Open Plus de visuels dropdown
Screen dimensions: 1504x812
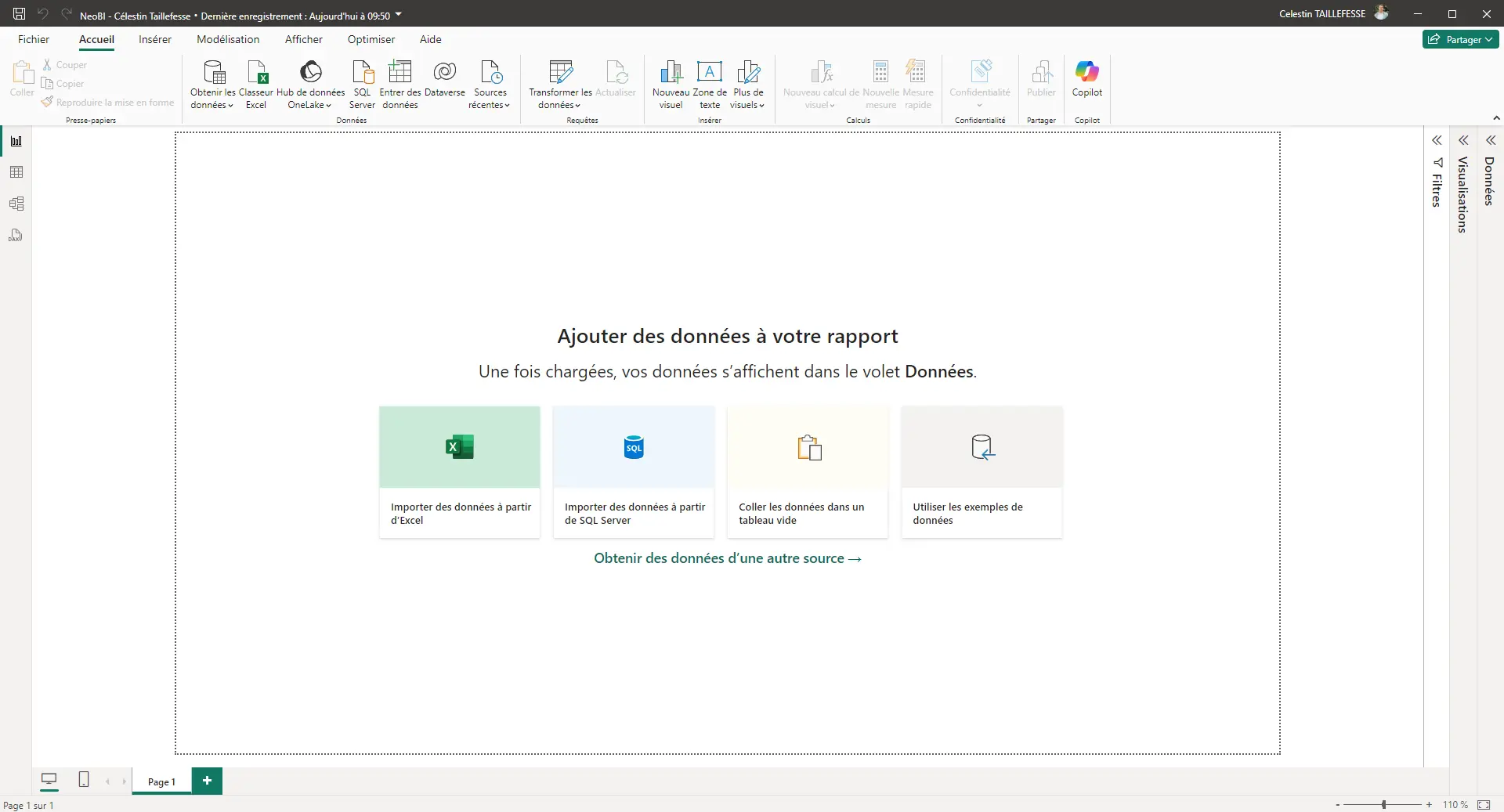point(747,85)
